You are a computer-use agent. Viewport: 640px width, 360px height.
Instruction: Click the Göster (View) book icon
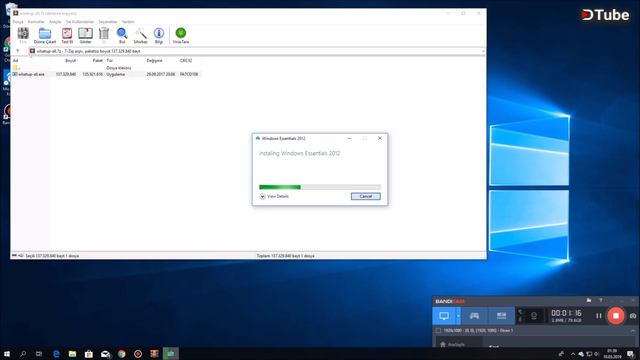point(85,36)
